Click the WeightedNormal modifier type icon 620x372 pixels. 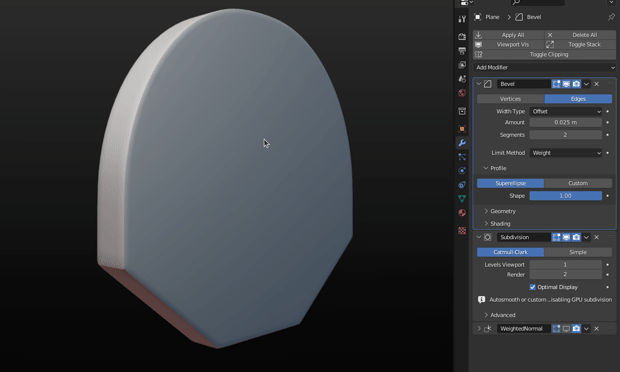(488, 329)
